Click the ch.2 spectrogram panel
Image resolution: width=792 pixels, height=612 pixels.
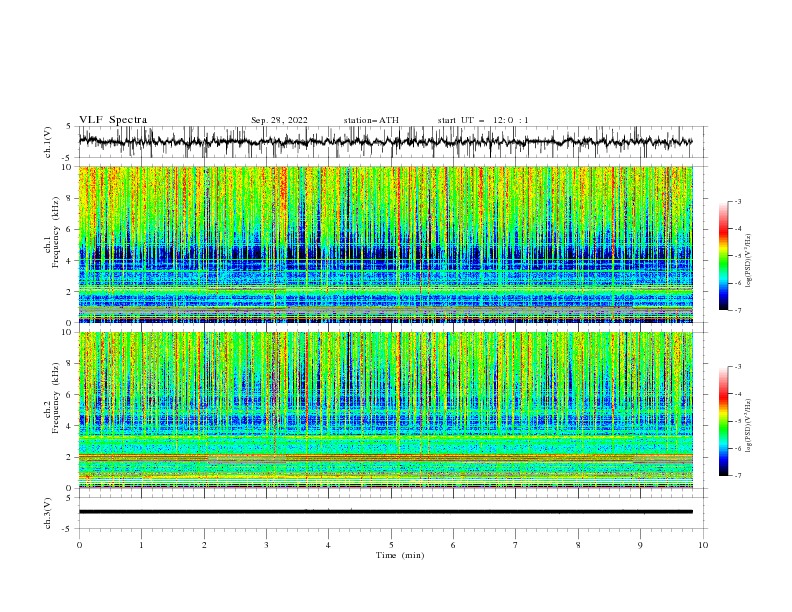(x=386, y=410)
